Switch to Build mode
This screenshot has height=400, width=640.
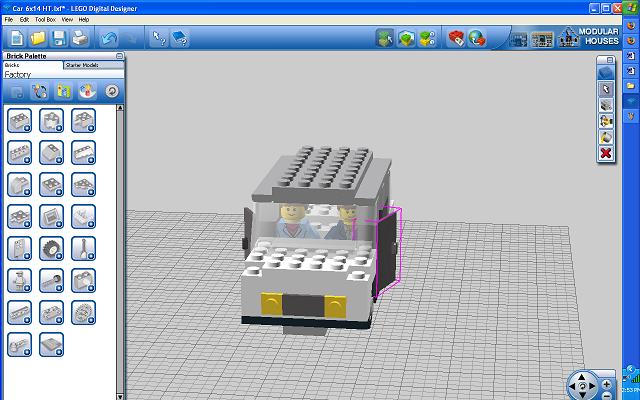click(384, 38)
